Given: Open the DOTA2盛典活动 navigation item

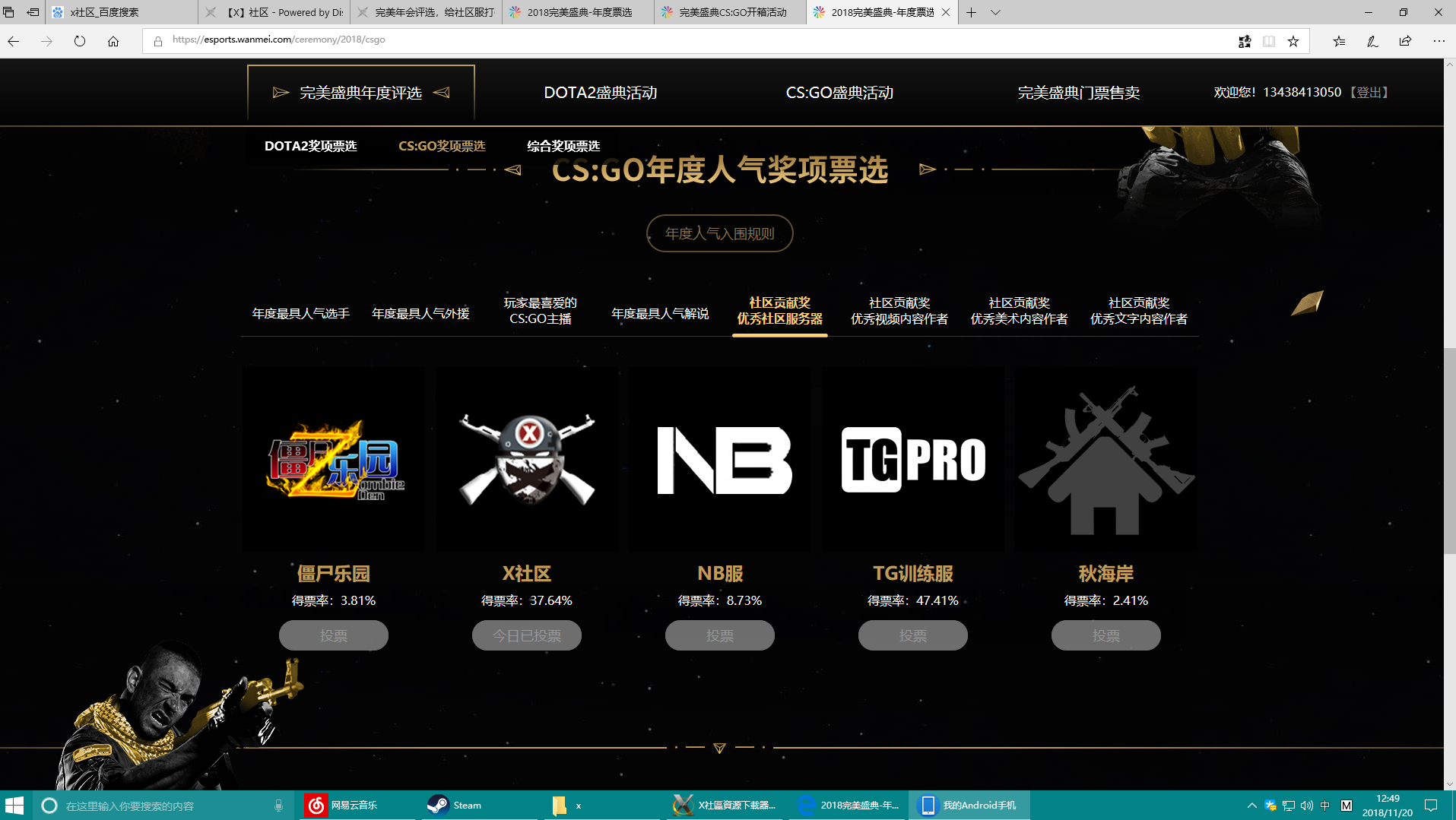Looking at the screenshot, I should coord(600,92).
